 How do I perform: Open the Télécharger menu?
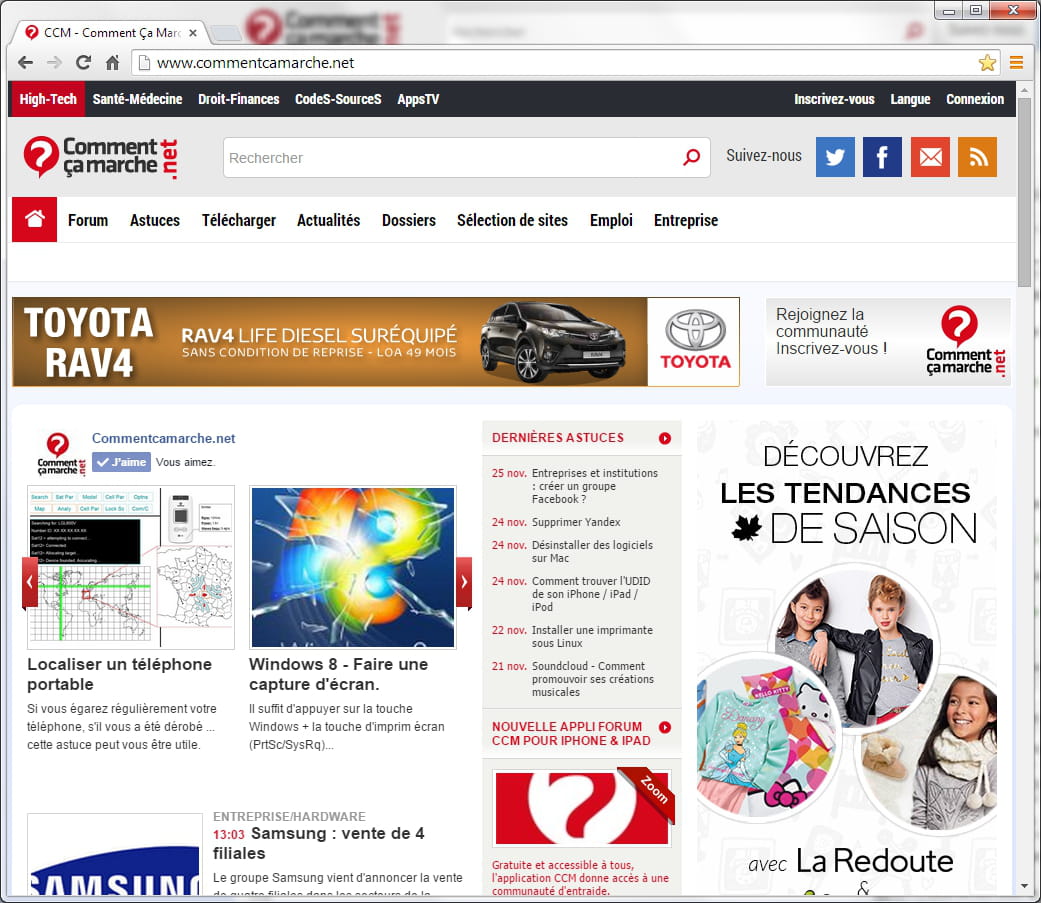[x=238, y=220]
